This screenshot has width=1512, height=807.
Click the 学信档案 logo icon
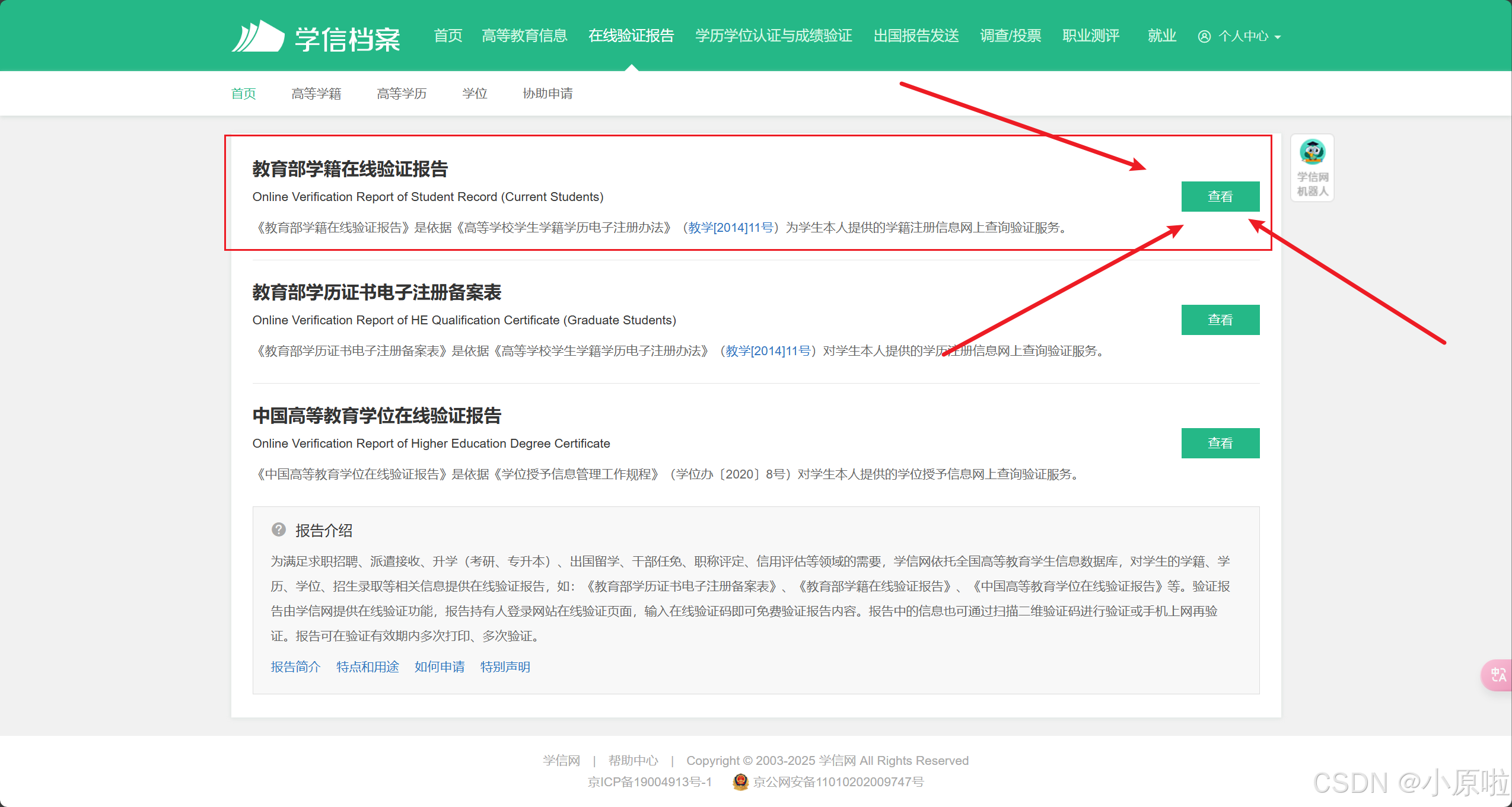[257, 37]
